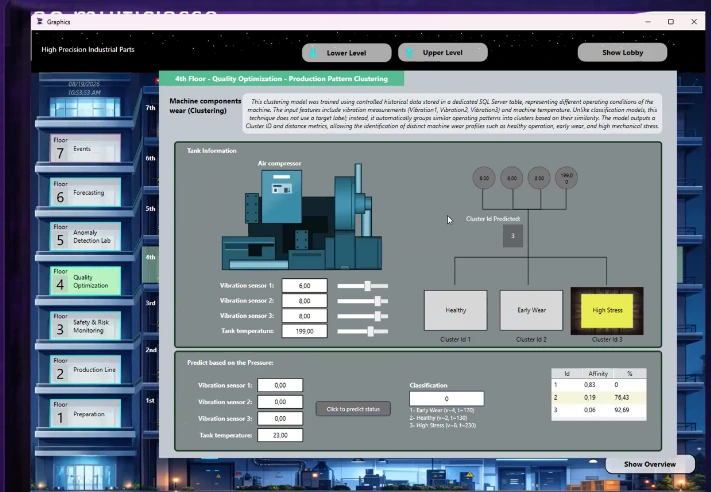Click the Air compressor machine image
This screenshot has height=492, width=711.
[x=302, y=217]
